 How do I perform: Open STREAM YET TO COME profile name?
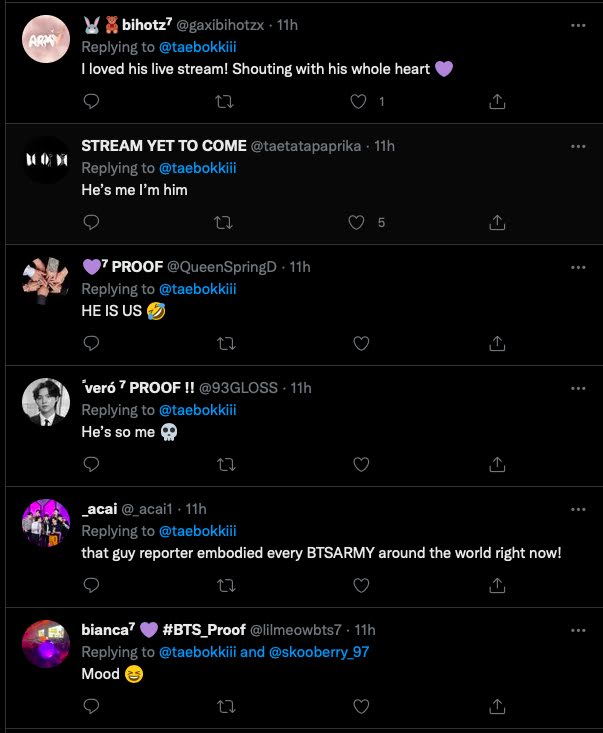point(163,146)
